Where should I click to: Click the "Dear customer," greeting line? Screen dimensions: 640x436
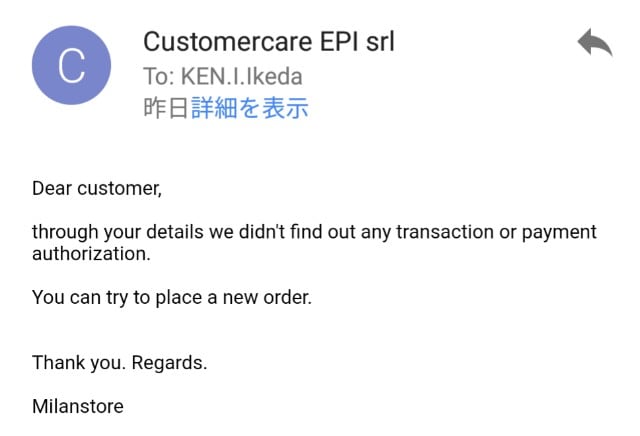point(96,188)
